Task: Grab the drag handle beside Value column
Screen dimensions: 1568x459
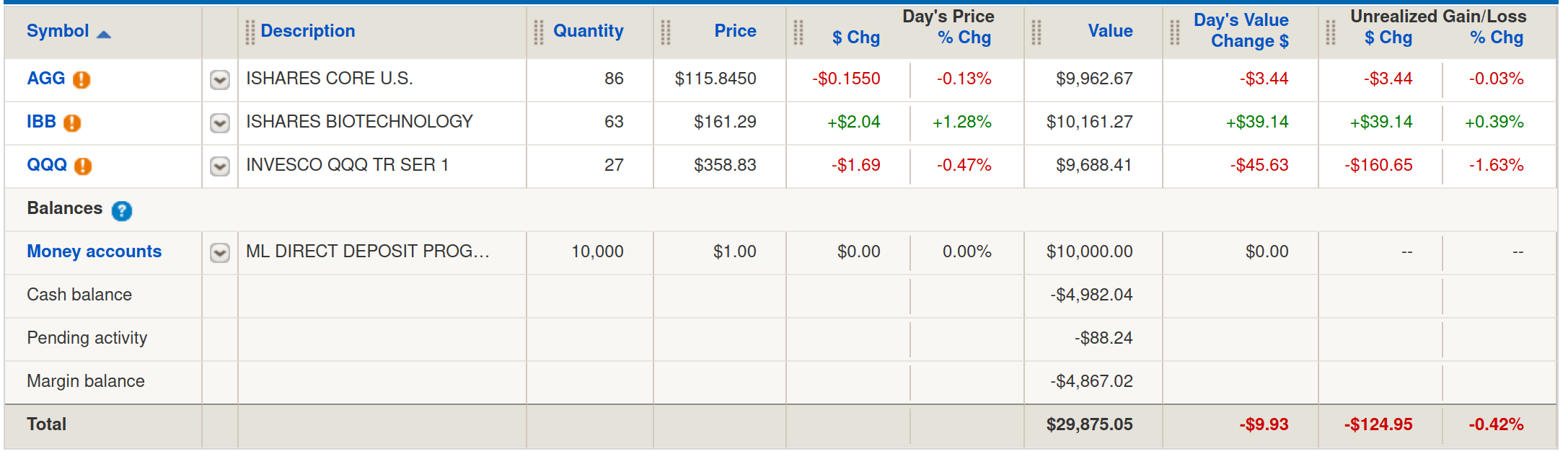Action: point(1036,32)
